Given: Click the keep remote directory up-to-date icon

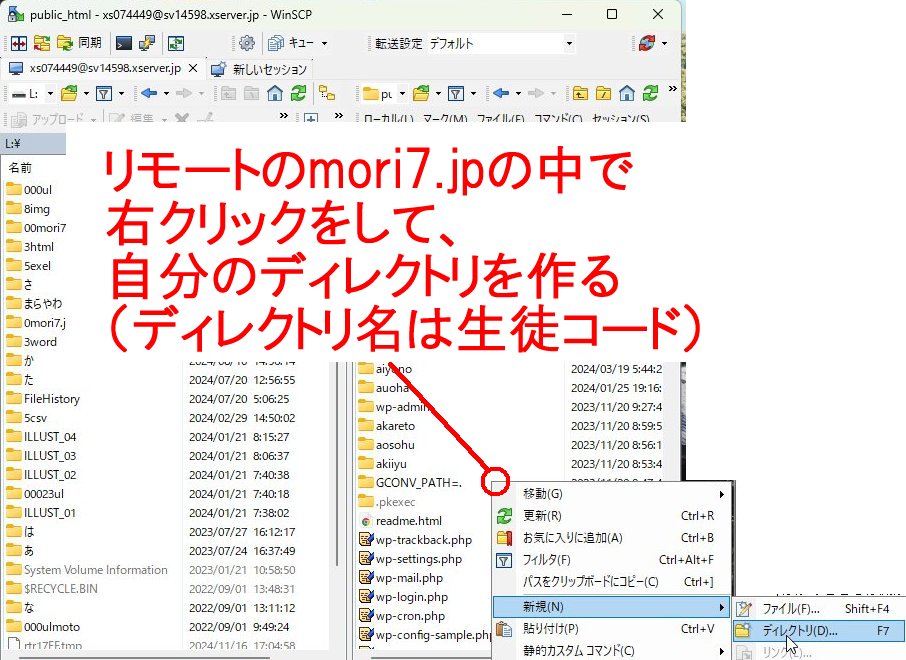Looking at the screenshot, I should (176, 43).
